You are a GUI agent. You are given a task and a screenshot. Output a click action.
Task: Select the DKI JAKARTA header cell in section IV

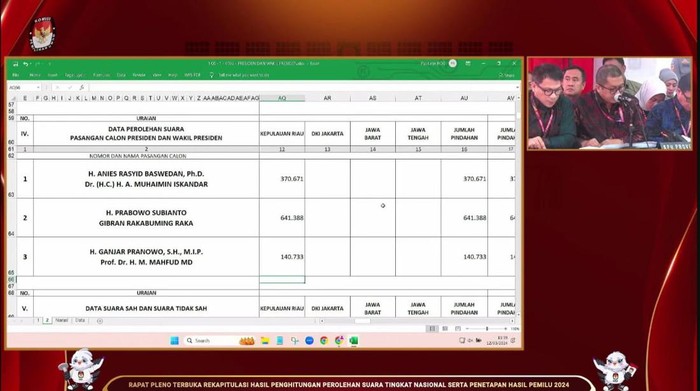[x=328, y=133]
